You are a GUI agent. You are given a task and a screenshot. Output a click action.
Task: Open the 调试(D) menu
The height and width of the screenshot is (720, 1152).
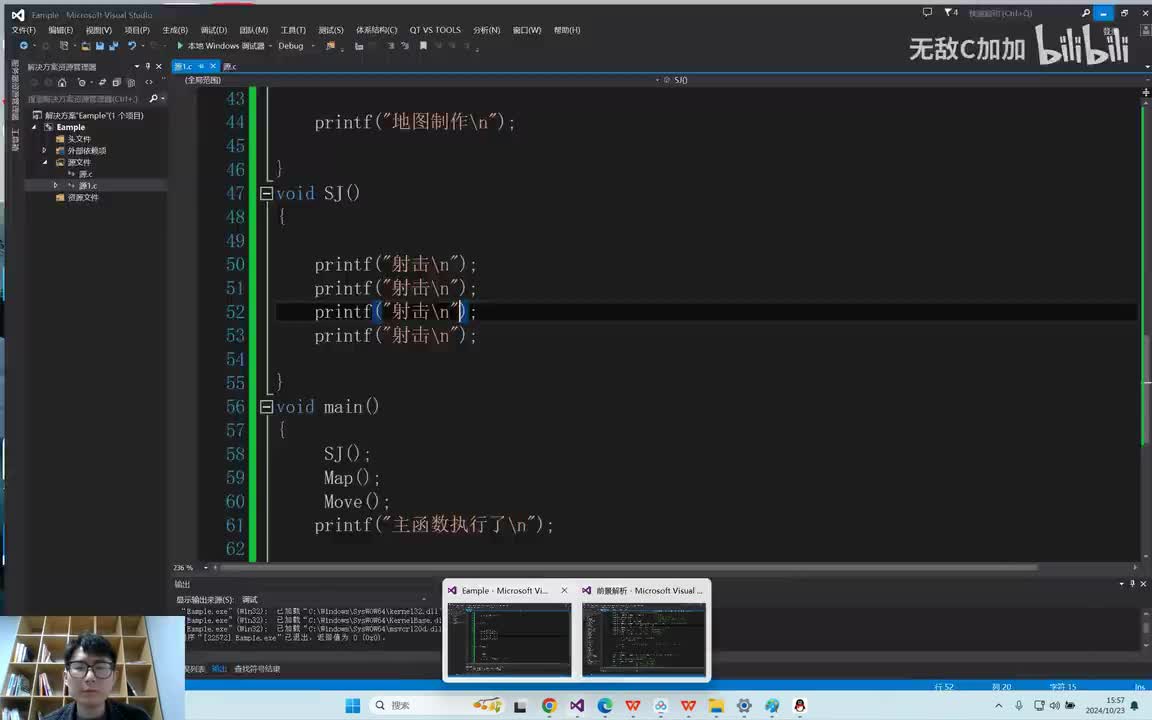click(x=214, y=30)
